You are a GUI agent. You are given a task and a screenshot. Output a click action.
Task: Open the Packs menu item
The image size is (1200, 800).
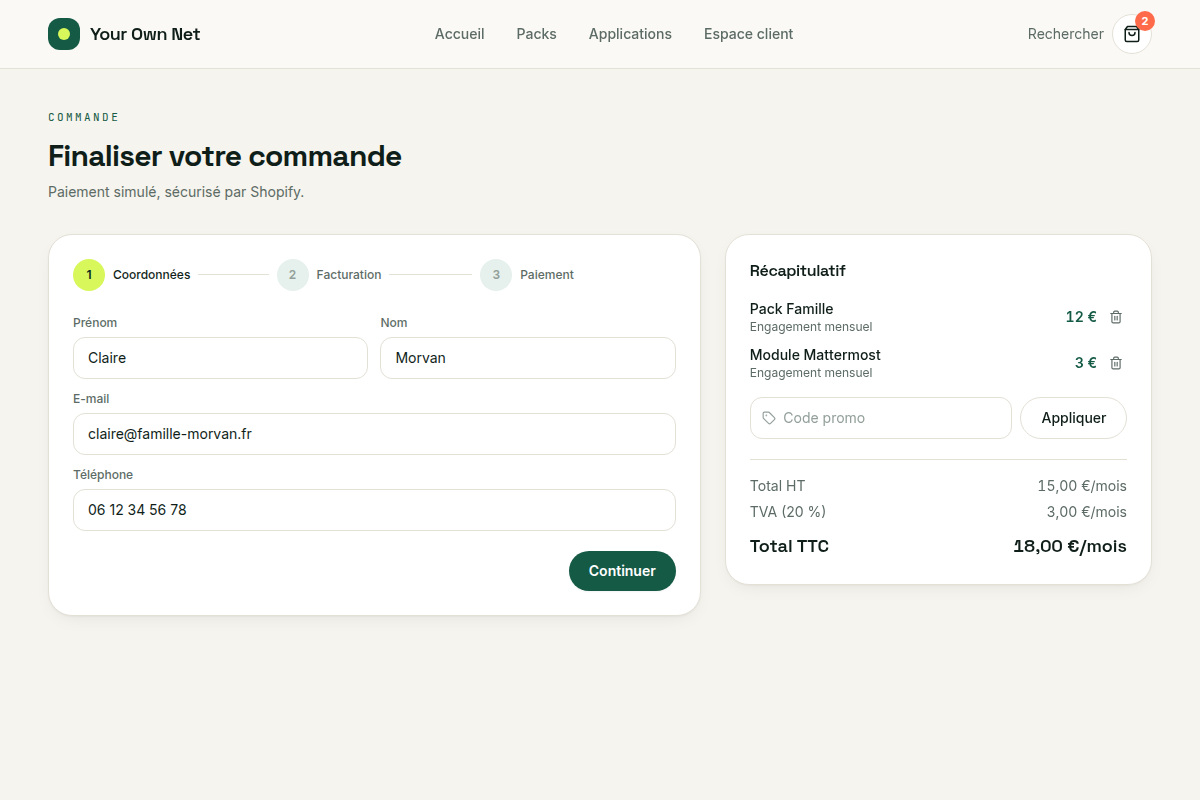(x=536, y=34)
